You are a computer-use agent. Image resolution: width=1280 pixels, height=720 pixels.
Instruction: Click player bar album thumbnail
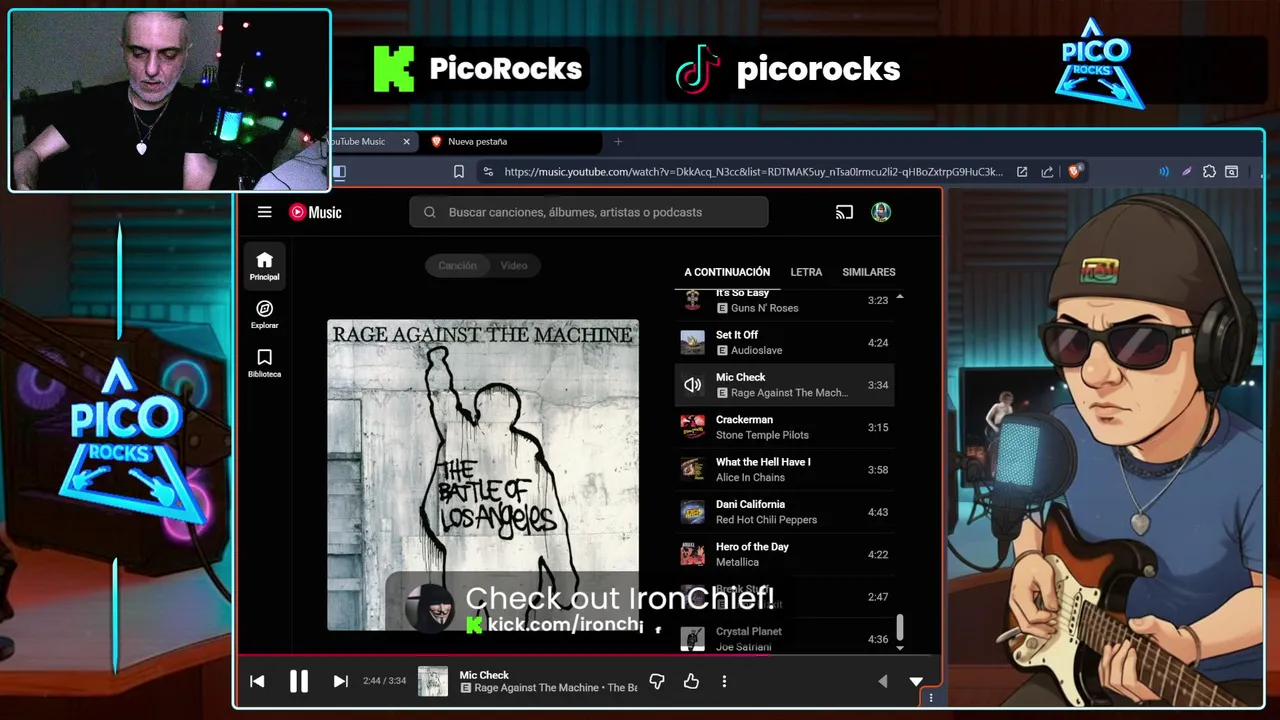[433, 681]
